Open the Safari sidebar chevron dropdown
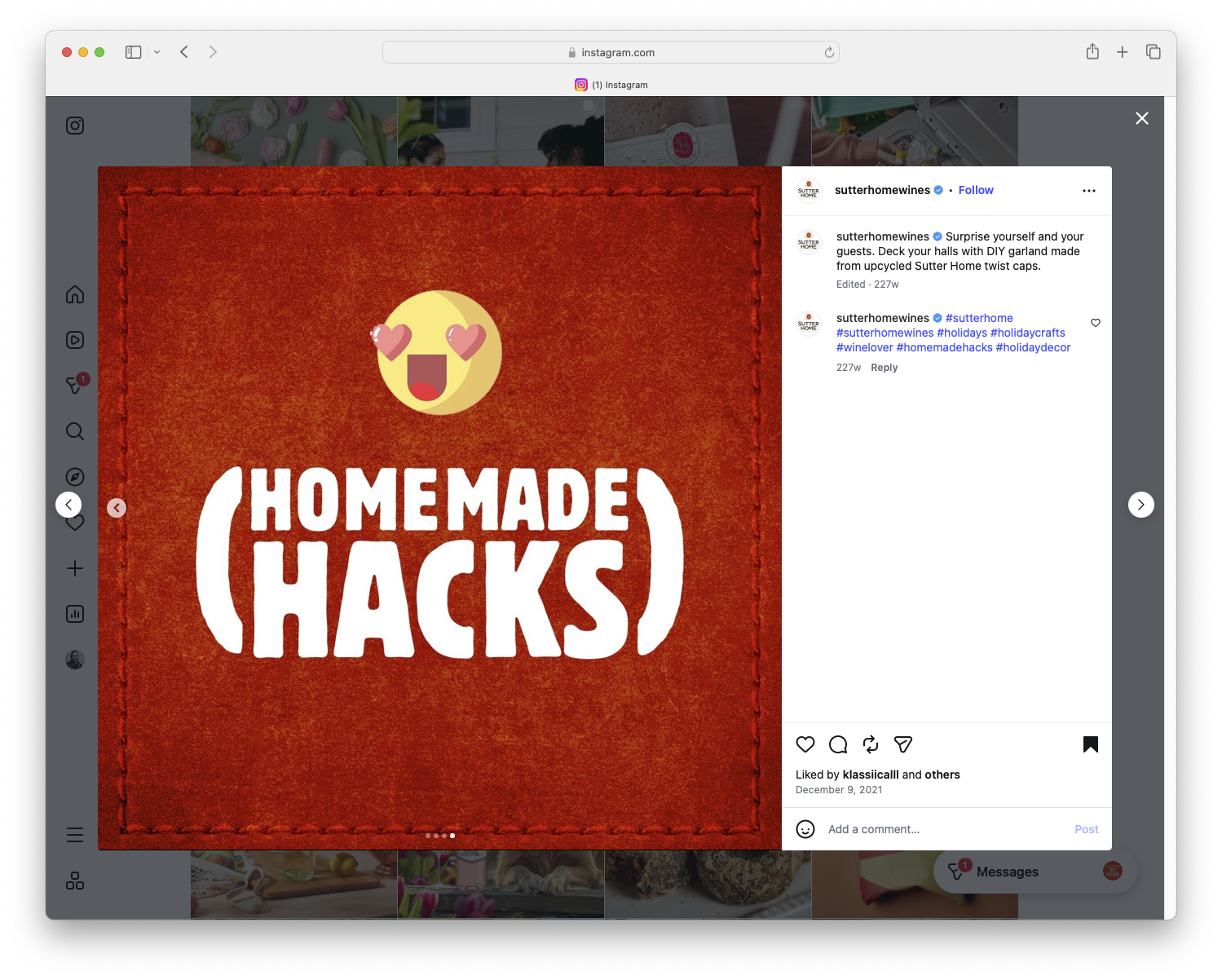 (157, 51)
